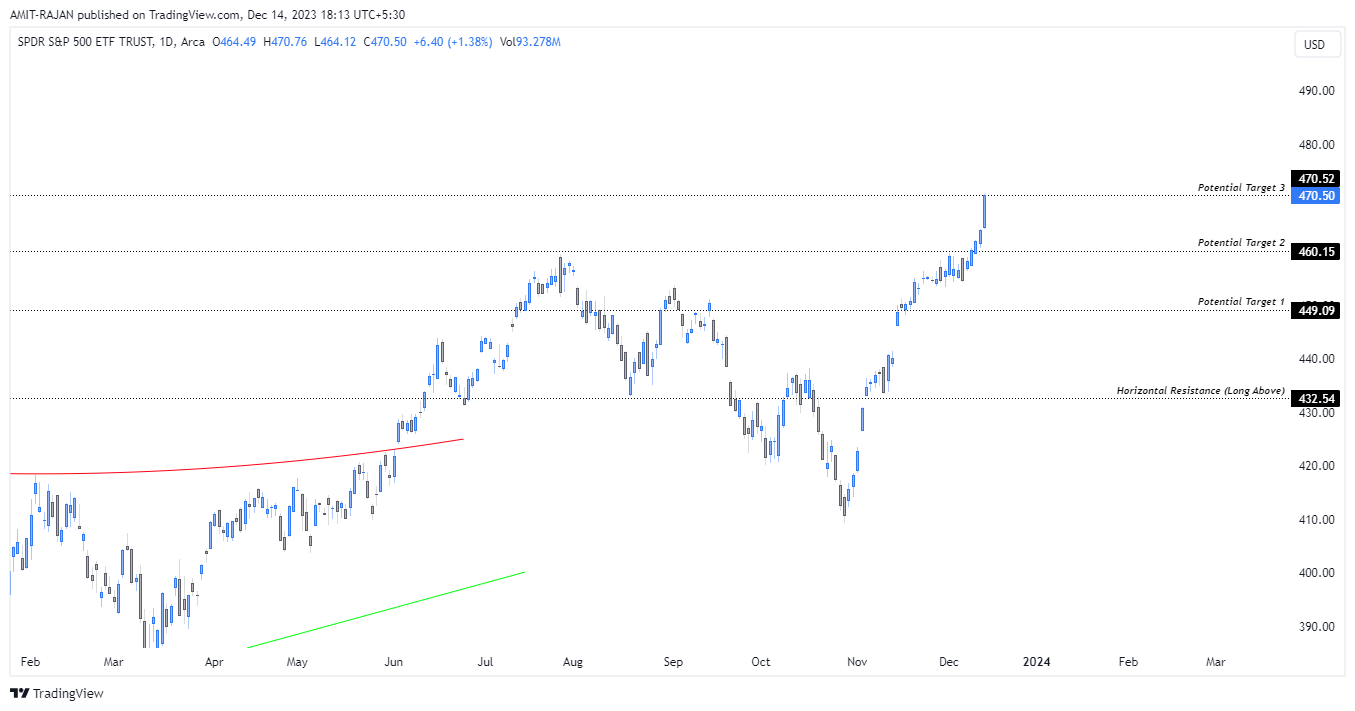Click the Vol 93.278M volume readout
1355x711 pixels.
point(530,42)
